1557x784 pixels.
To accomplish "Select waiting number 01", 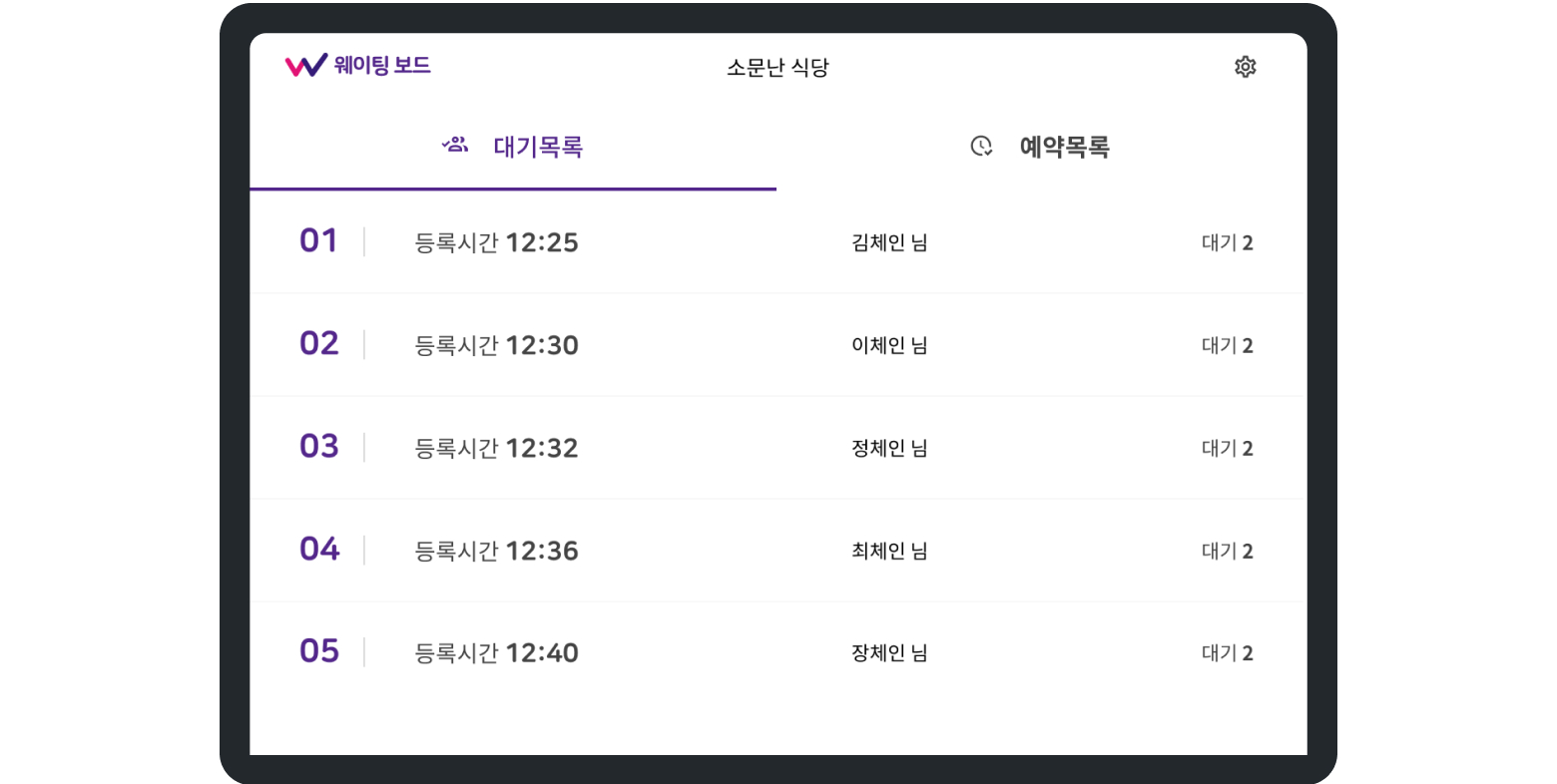I will coord(318,241).
